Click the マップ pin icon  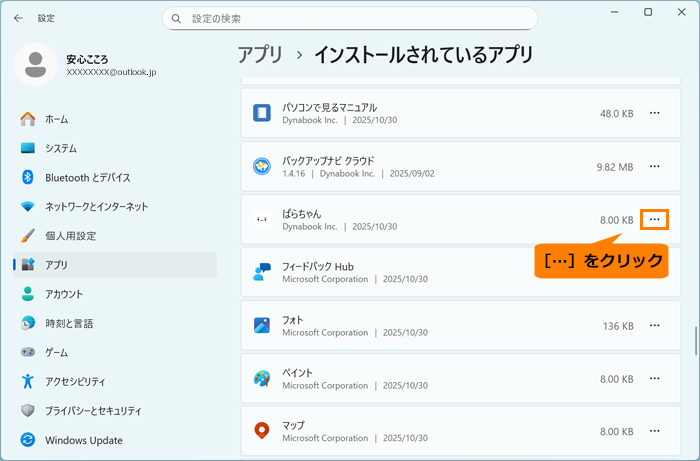[262, 431]
